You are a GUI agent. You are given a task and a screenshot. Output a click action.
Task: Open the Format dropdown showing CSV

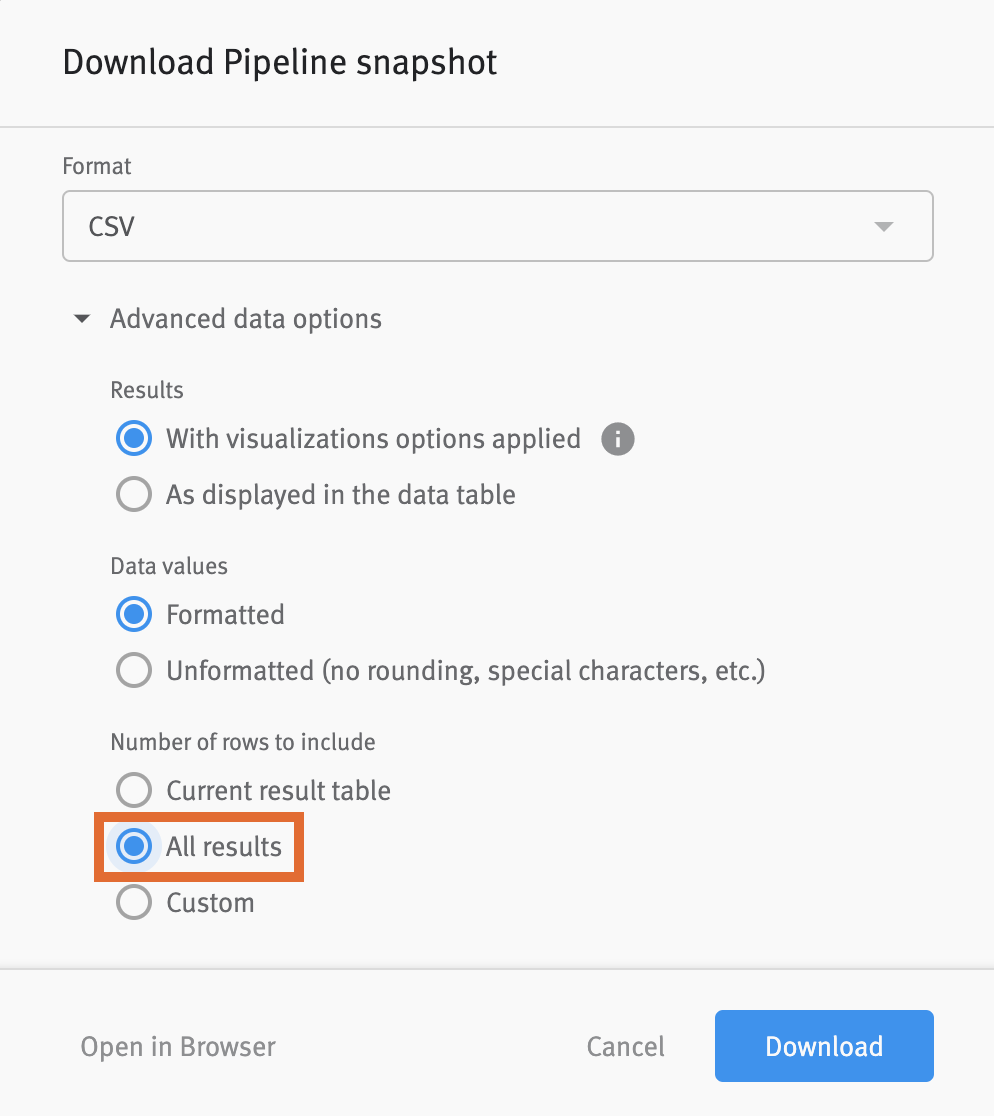coord(498,226)
